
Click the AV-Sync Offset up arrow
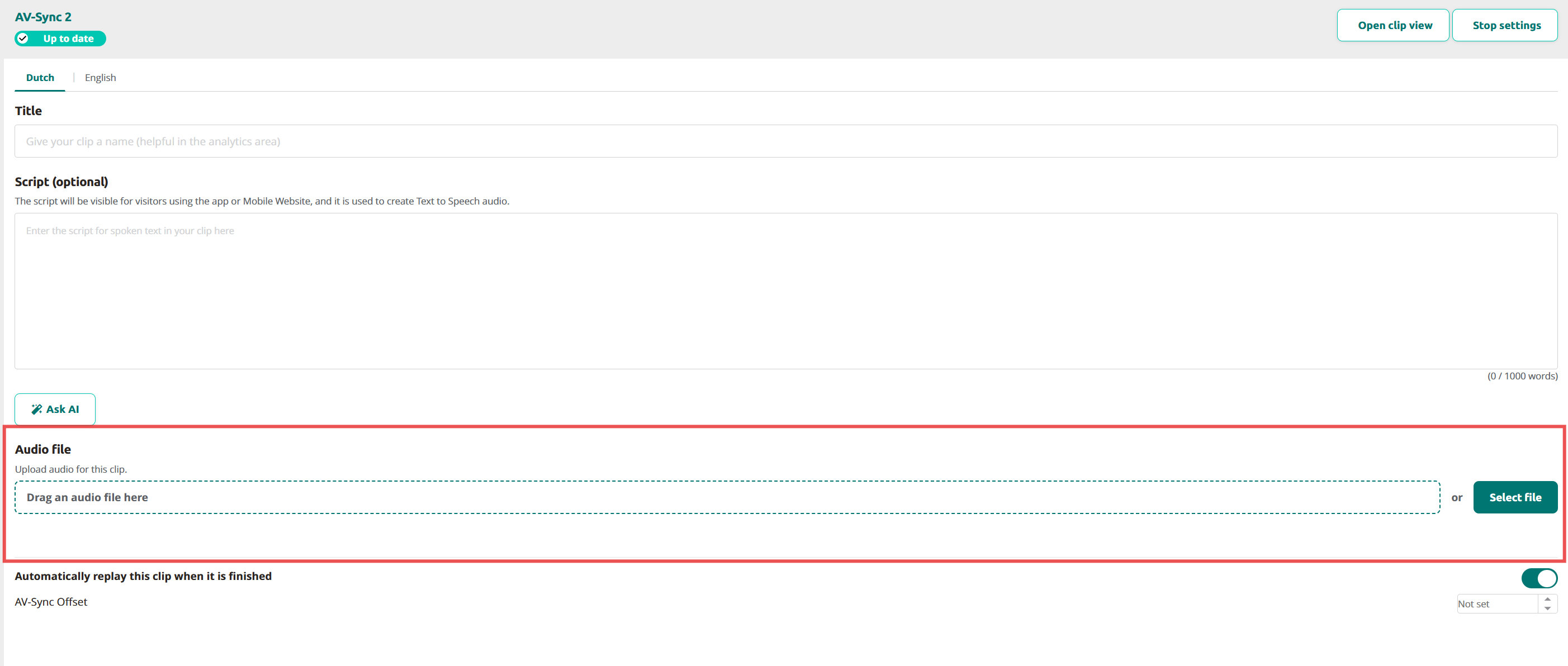point(1547,599)
